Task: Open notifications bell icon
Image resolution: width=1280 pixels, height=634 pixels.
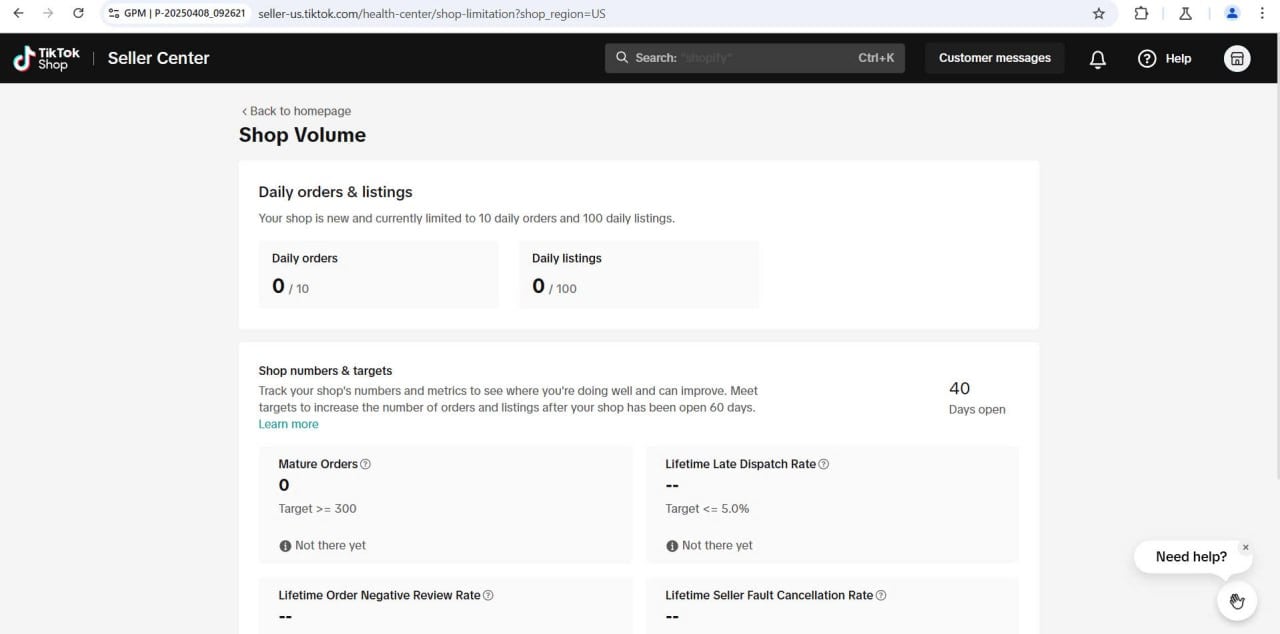Action: [1097, 59]
